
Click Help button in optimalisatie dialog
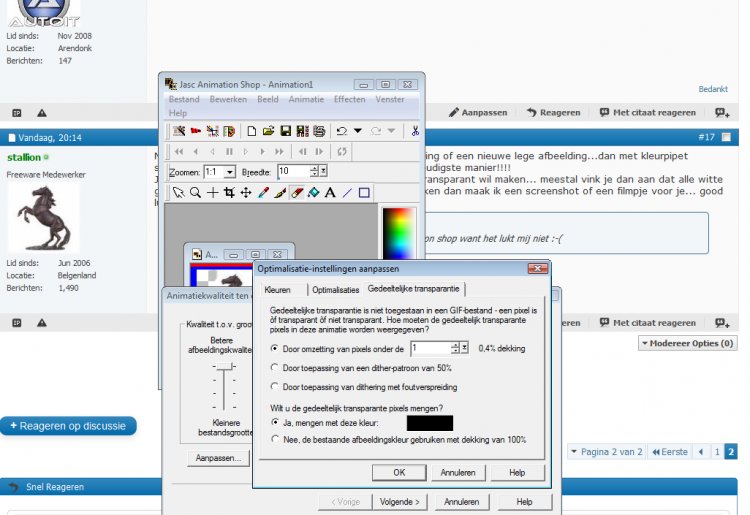517,472
